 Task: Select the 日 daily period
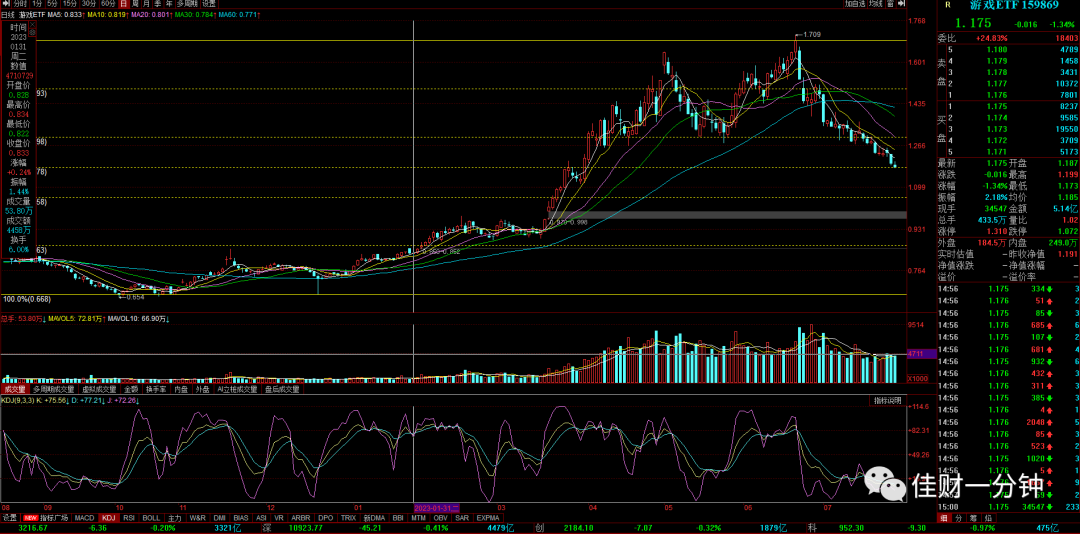click(123, 3)
